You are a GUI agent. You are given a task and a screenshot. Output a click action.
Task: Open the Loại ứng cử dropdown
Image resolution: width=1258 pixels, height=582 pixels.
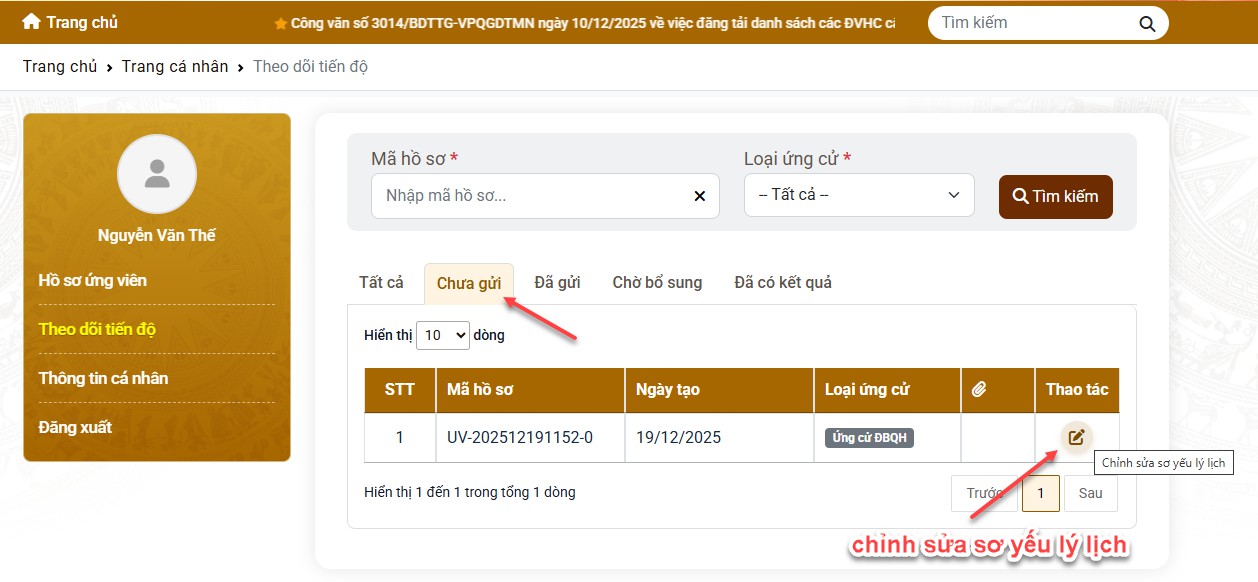point(859,195)
